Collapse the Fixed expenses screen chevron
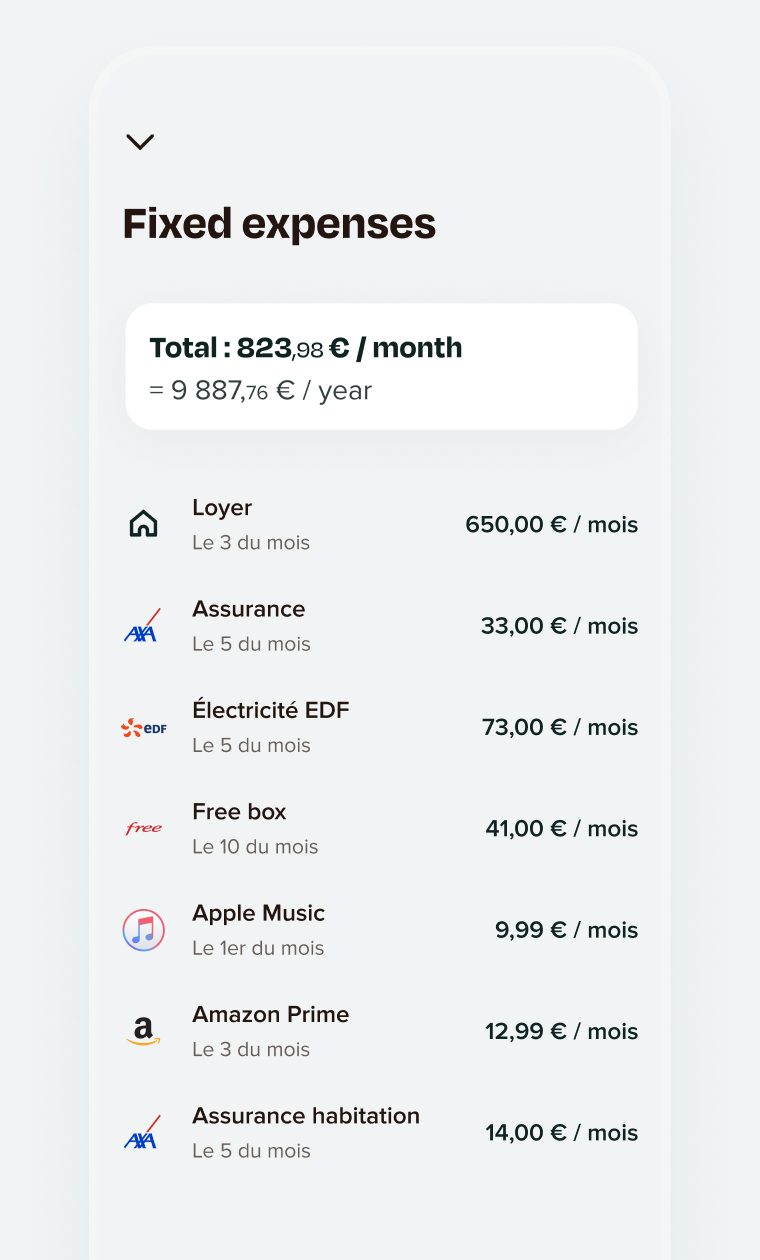Image resolution: width=760 pixels, height=1260 pixels. click(140, 142)
